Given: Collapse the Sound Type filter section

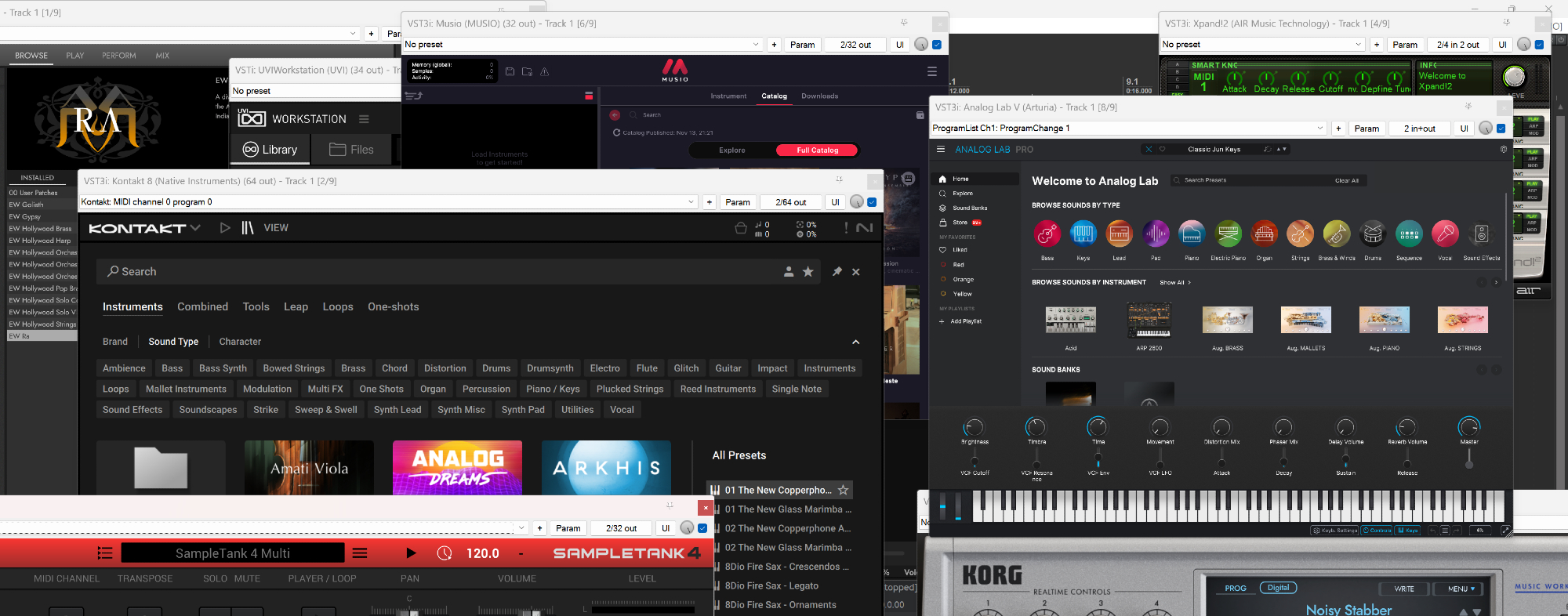Looking at the screenshot, I should click(855, 342).
